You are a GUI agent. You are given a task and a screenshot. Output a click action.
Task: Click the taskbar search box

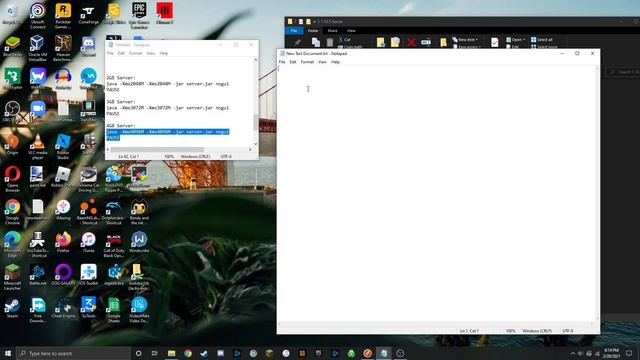tap(73, 353)
